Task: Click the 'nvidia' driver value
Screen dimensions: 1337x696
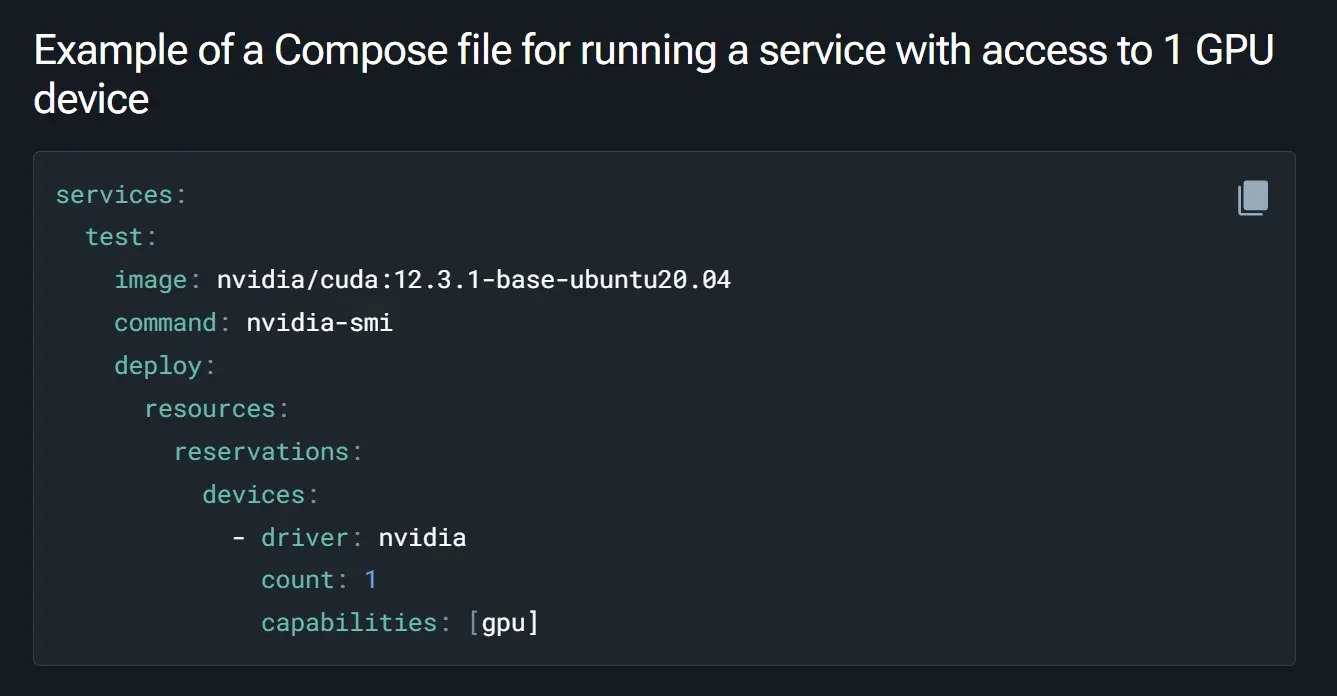Action: (x=422, y=538)
